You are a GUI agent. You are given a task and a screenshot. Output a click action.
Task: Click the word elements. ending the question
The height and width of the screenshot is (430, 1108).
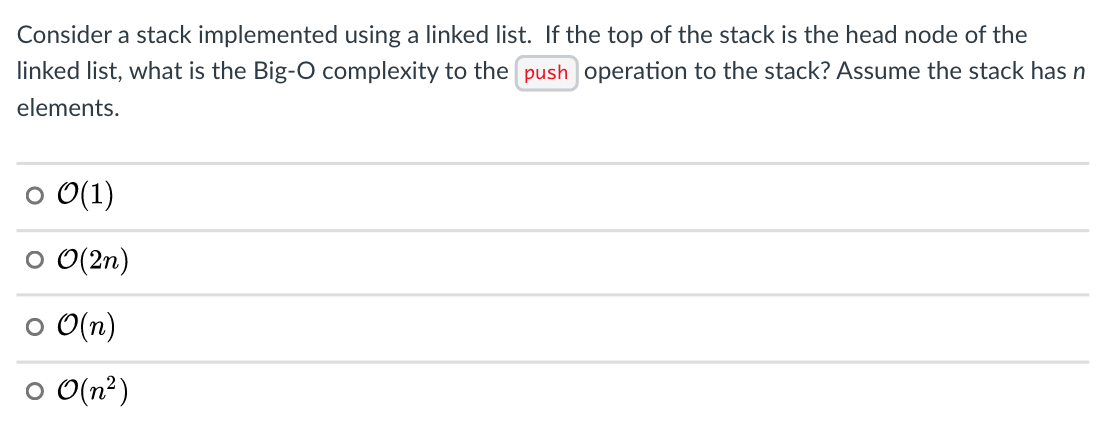(69, 108)
